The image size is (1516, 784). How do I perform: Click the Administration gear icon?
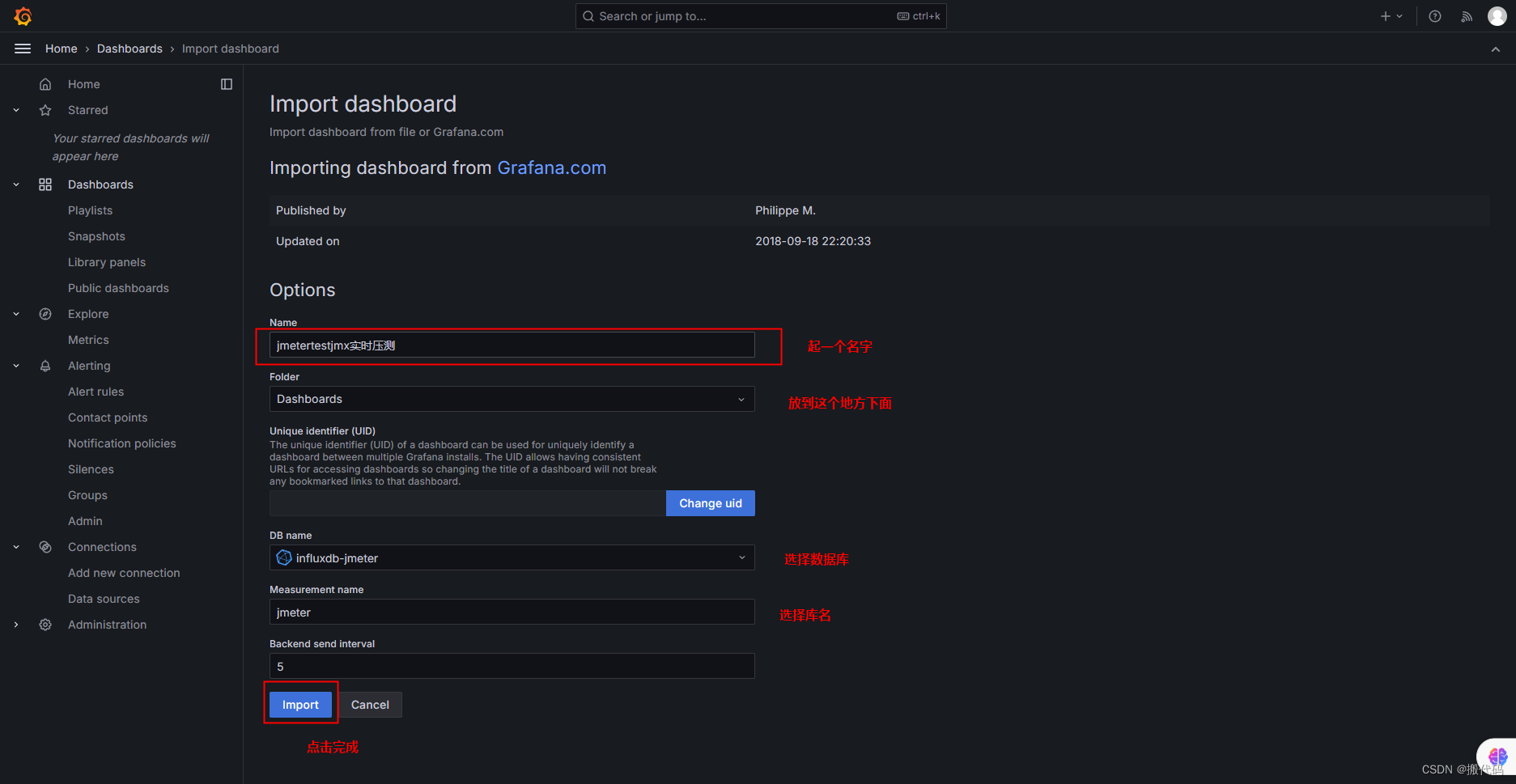(45, 625)
